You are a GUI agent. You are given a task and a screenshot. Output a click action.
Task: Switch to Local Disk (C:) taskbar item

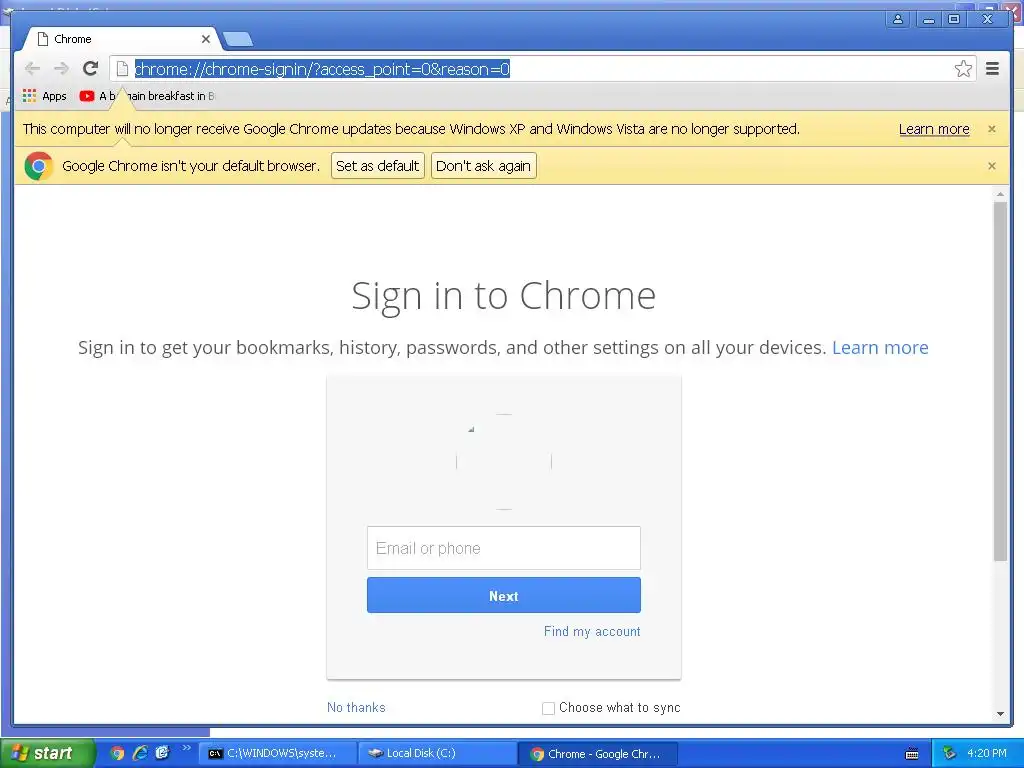[x=438, y=754]
